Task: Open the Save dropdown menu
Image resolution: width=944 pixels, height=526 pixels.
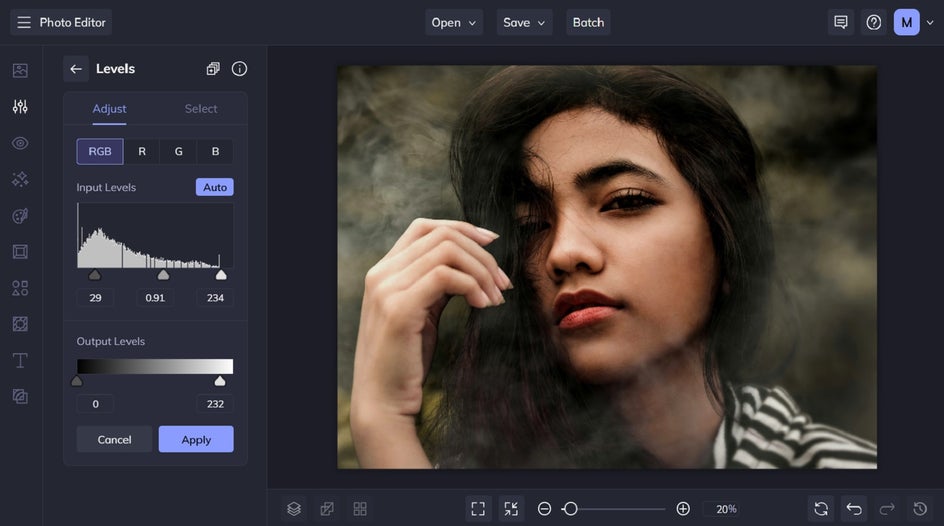Action: coord(524,22)
